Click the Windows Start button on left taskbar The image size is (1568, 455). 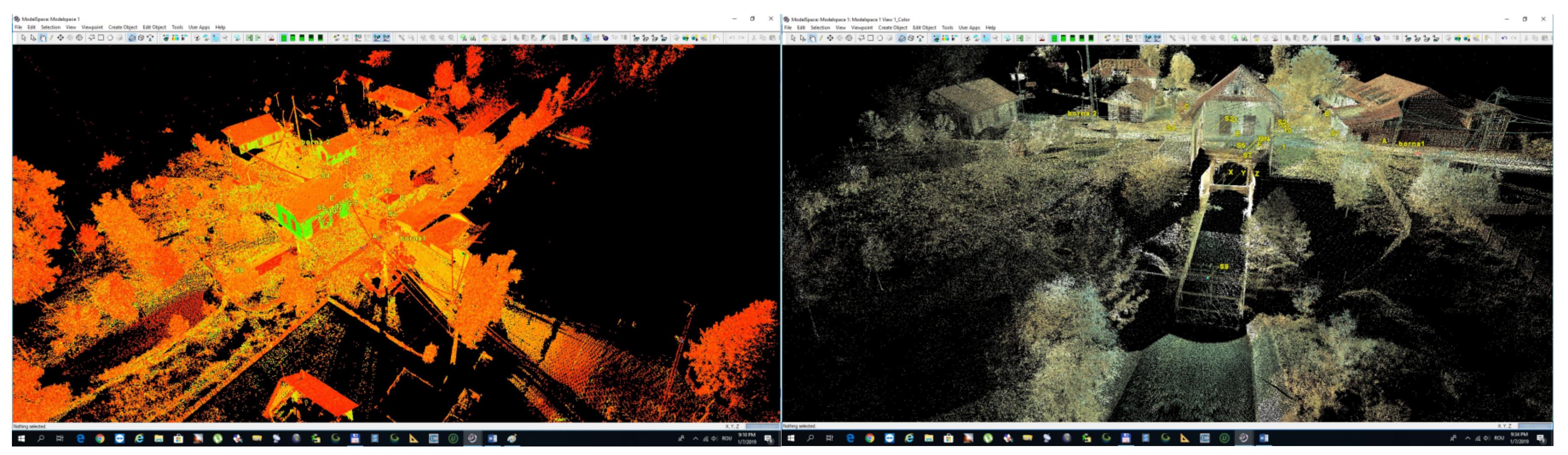tap(21, 438)
